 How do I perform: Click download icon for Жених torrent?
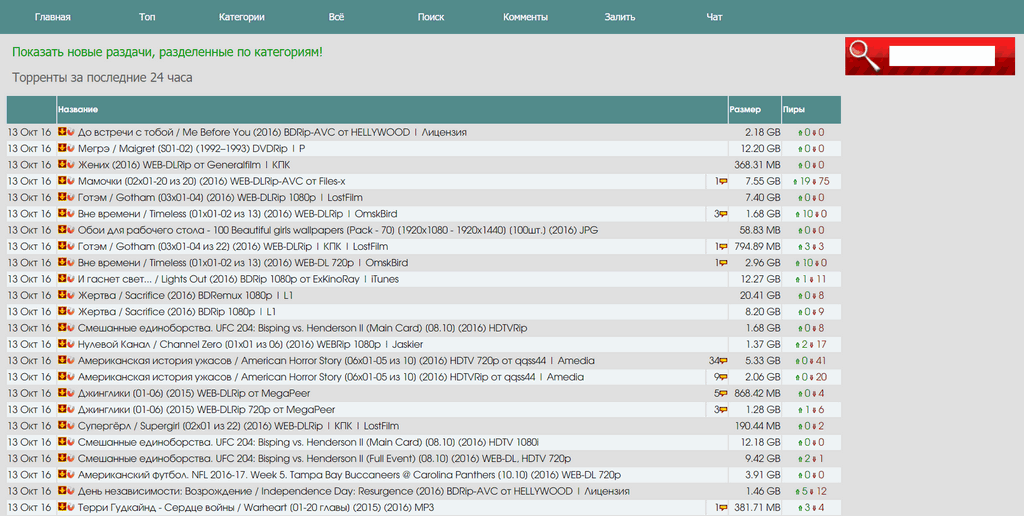point(62,165)
